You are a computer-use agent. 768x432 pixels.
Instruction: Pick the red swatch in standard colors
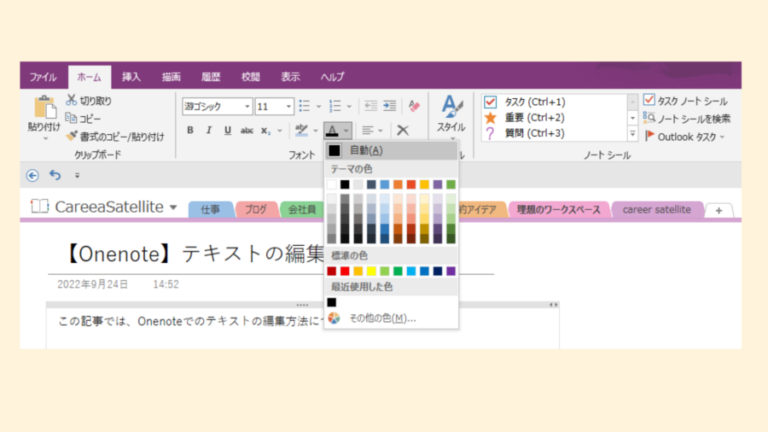(345, 271)
